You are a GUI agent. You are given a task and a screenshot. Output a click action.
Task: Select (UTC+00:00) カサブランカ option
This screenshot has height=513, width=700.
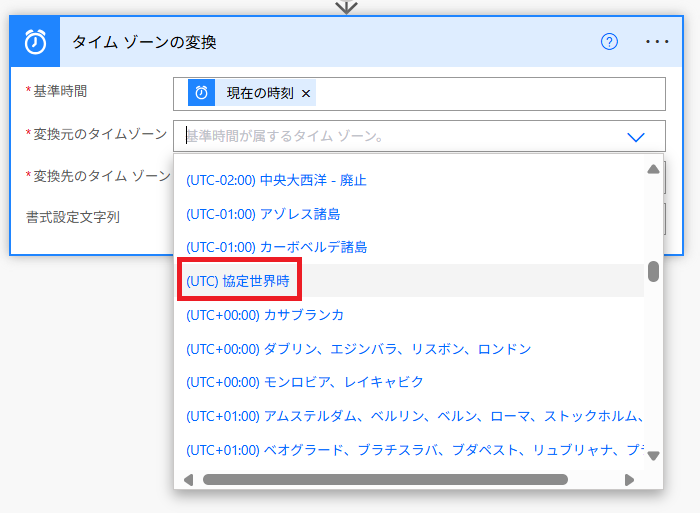tap(265, 315)
